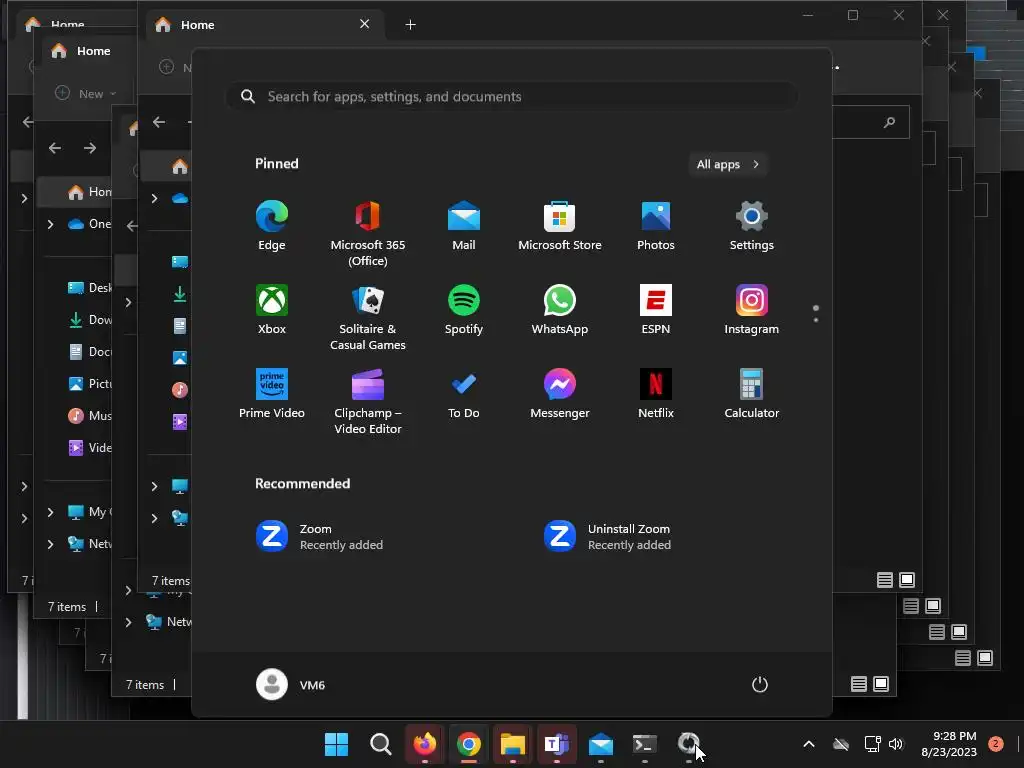
Task: Open Documents in back Explorer sidebar
Action: 89,351
